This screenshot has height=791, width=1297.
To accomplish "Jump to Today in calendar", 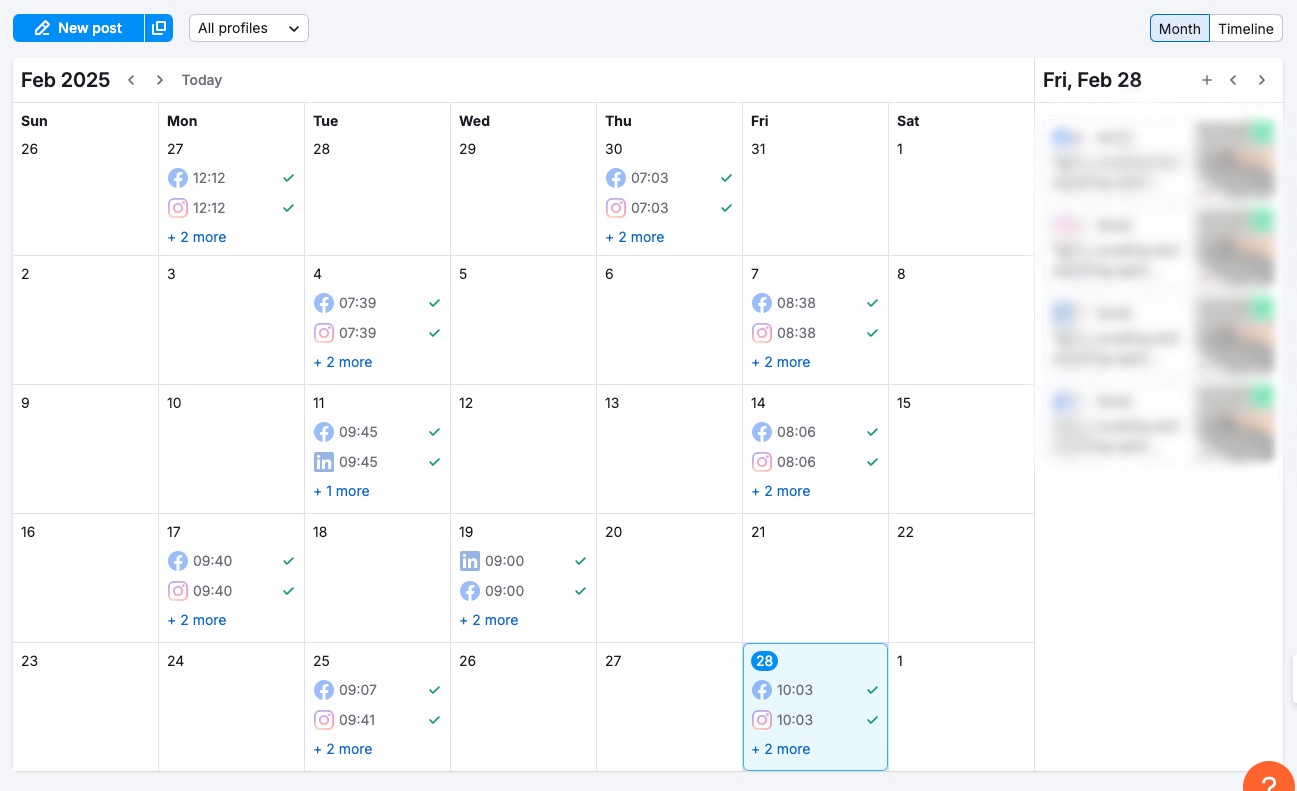I will (202, 80).
